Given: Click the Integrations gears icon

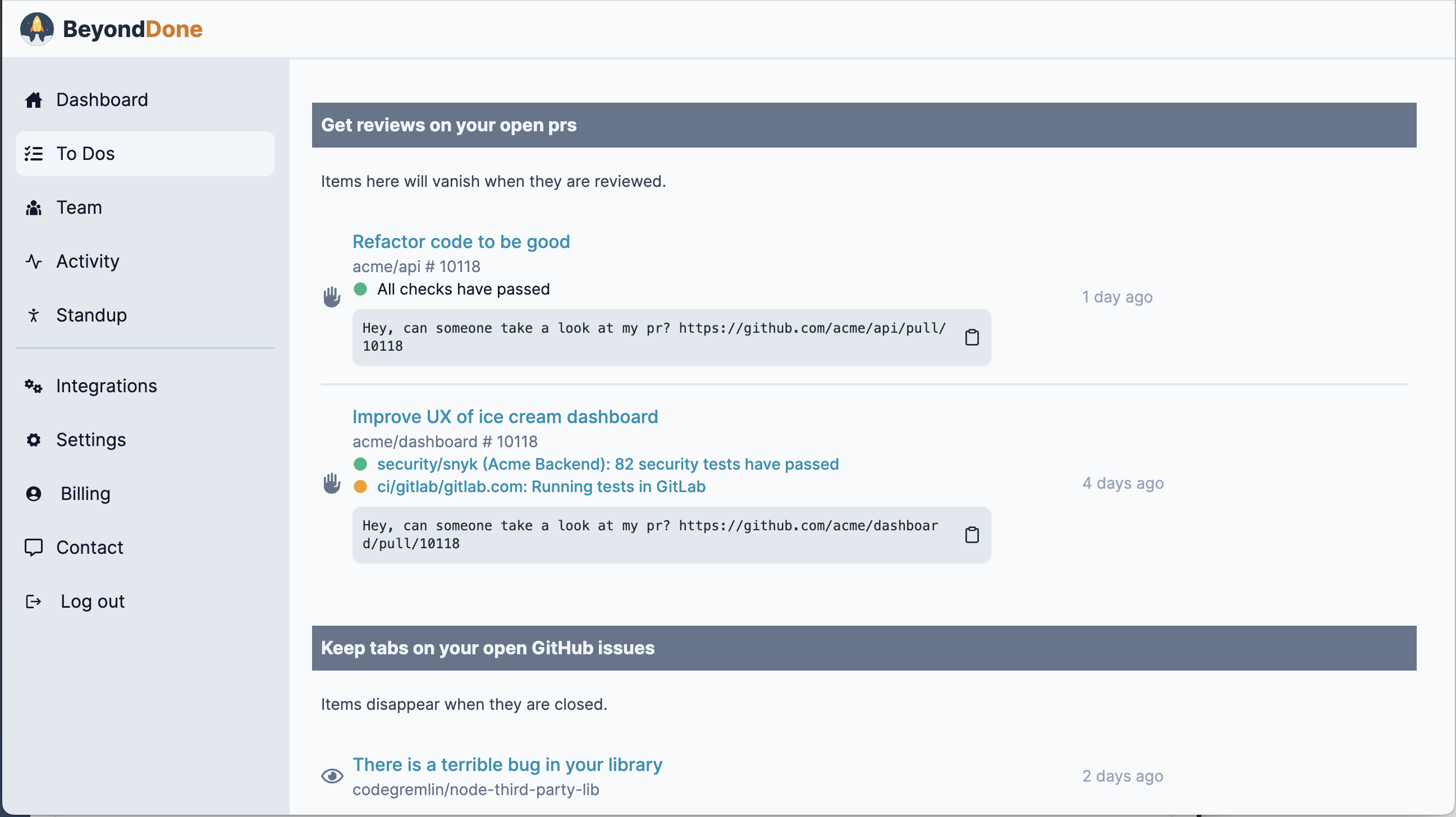Looking at the screenshot, I should click(x=33, y=386).
